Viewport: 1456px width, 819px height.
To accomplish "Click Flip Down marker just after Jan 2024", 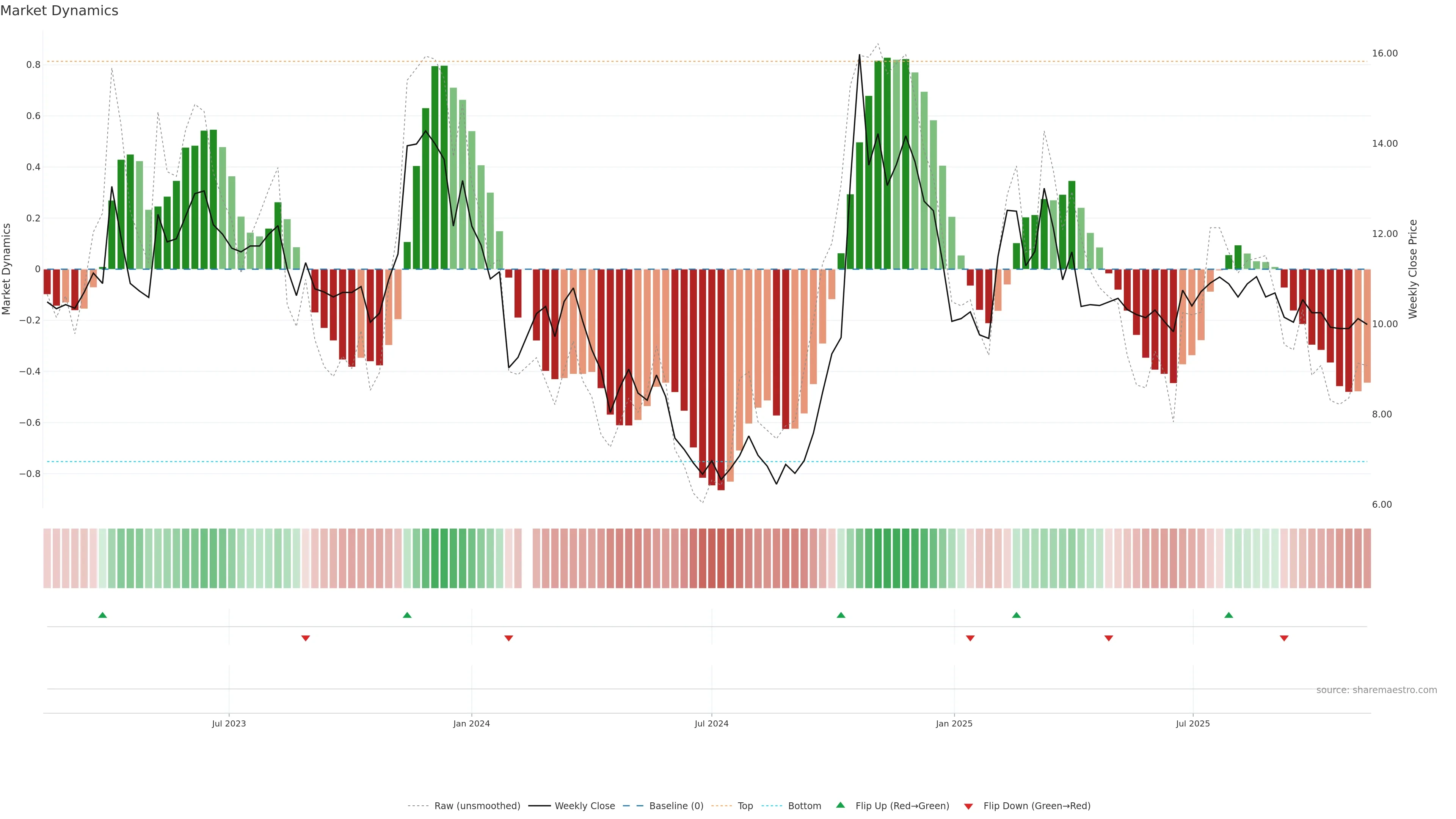I will (509, 638).
